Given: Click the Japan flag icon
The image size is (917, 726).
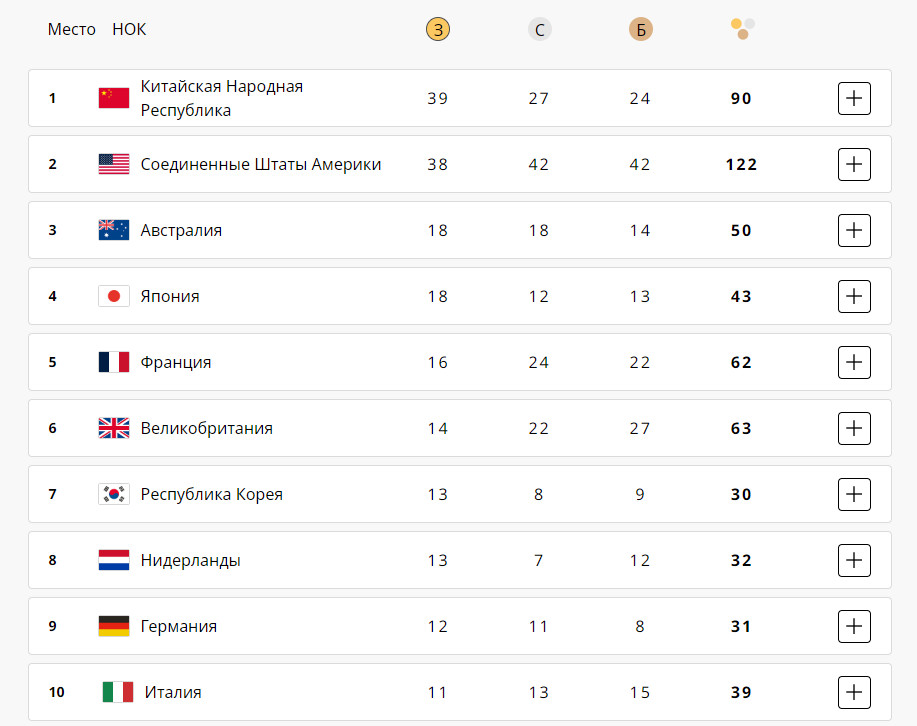Looking at the screenshot, I should point(114,296).
